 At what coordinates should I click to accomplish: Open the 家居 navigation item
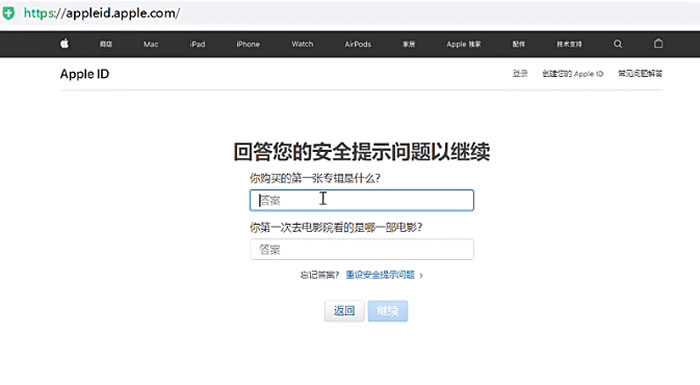[x=408, y=44]
